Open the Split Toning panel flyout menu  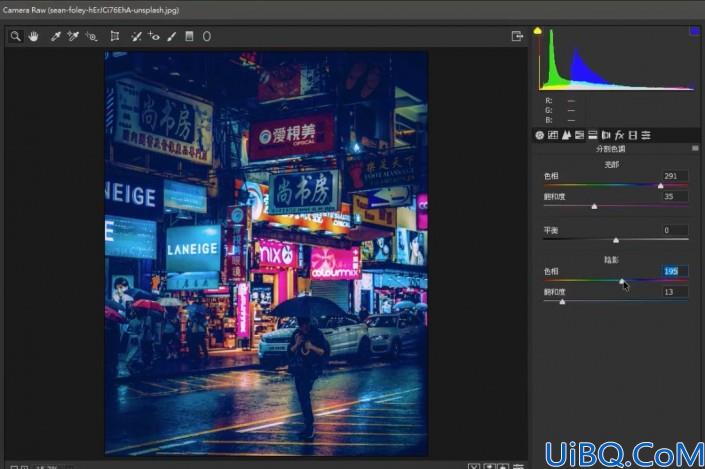tap(695, 148)
